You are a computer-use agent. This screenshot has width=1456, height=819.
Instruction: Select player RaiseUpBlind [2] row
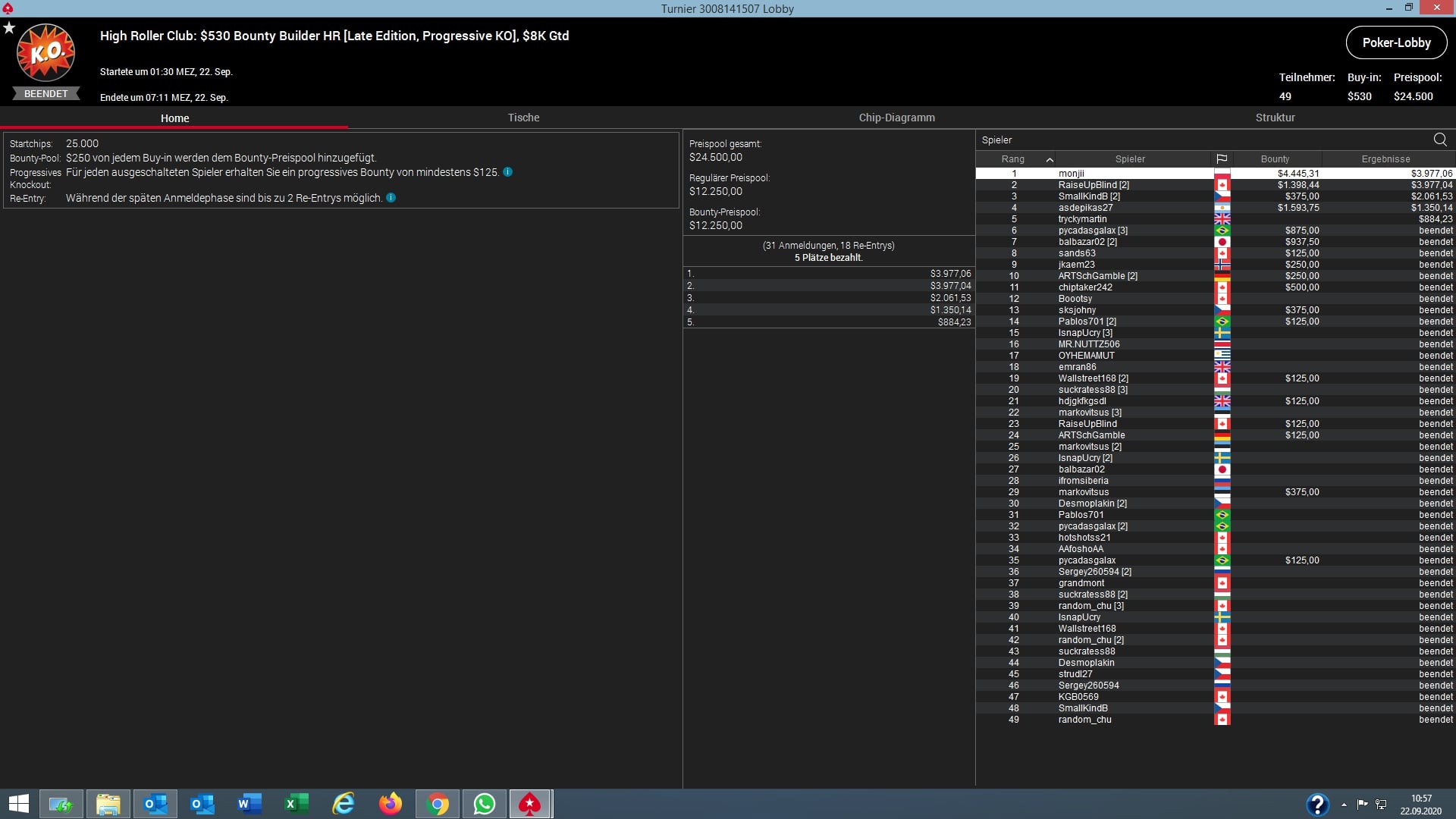tap(1094, 185)
